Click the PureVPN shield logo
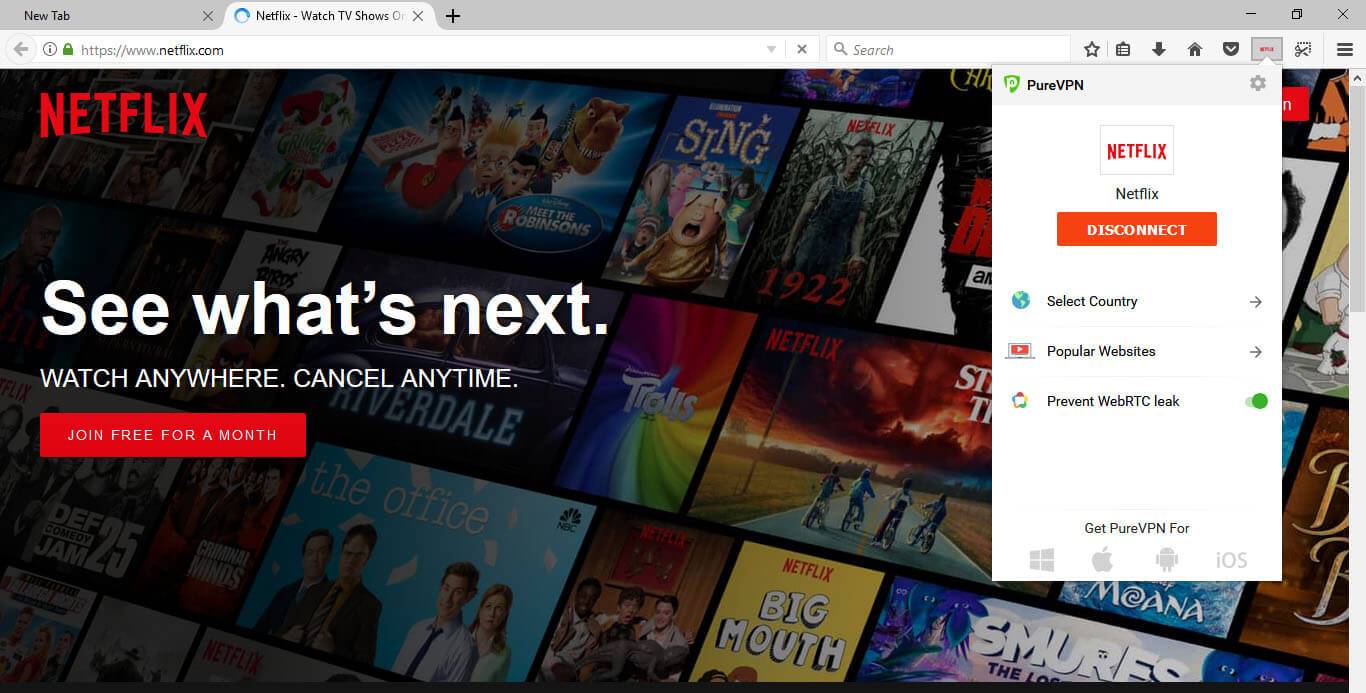The width and height of the screenshot is (1366, 693). tap(1012, 85)
